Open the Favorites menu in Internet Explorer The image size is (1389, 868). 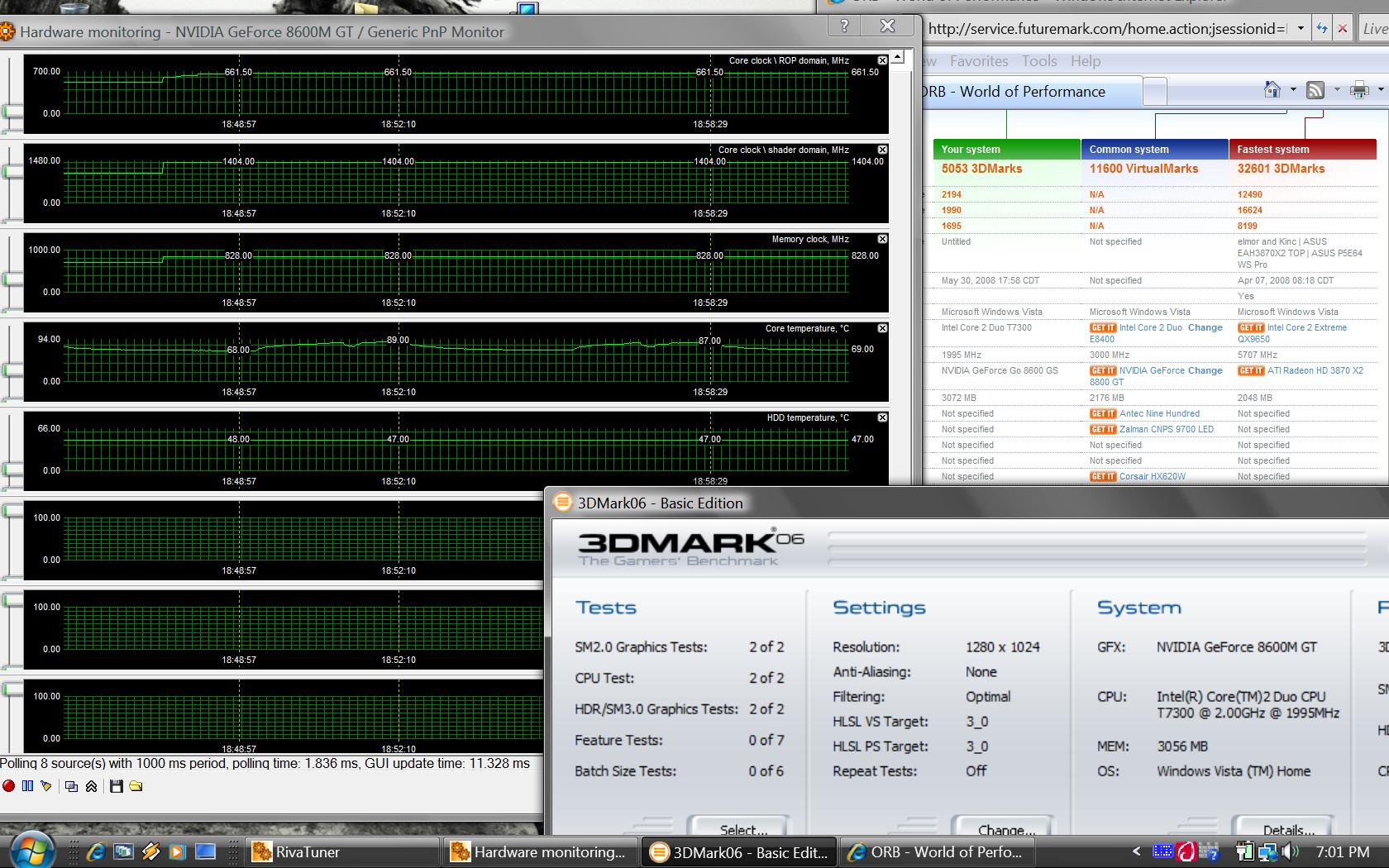[x=979, y=61]
